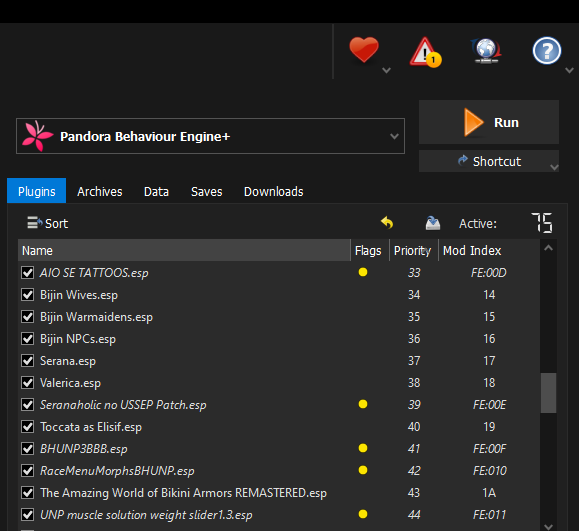Click mod index FE:00D

pyautogui.click(x=489, y=273)
